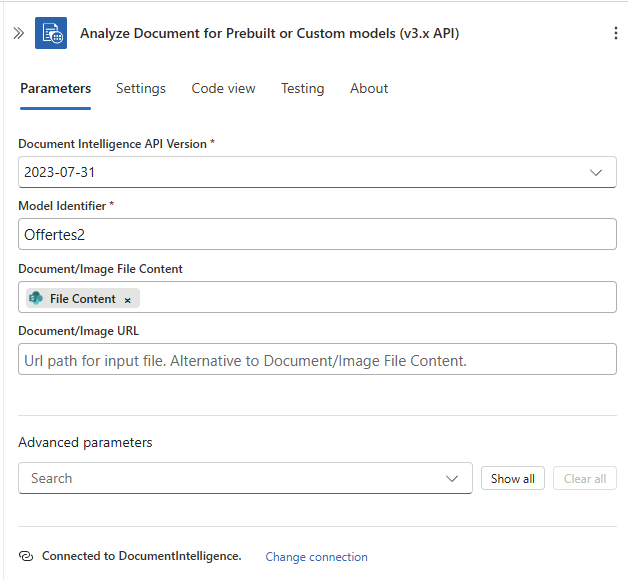Click the Clear all button
This screenshot has width=628, height=580.
click(x=585, y=478)
